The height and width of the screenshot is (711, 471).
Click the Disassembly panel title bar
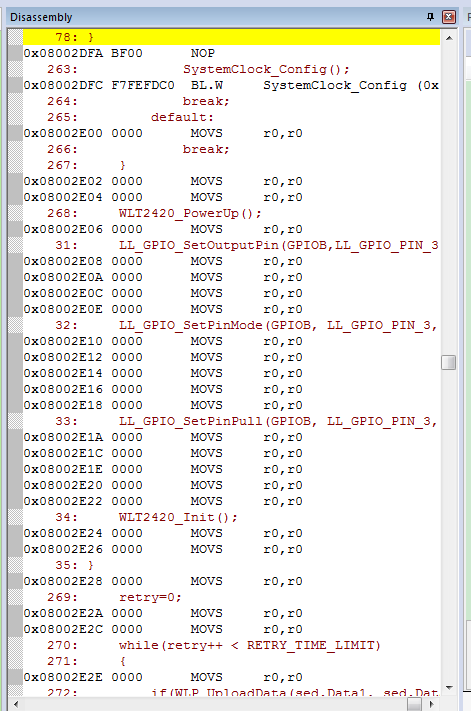point(218,17)
